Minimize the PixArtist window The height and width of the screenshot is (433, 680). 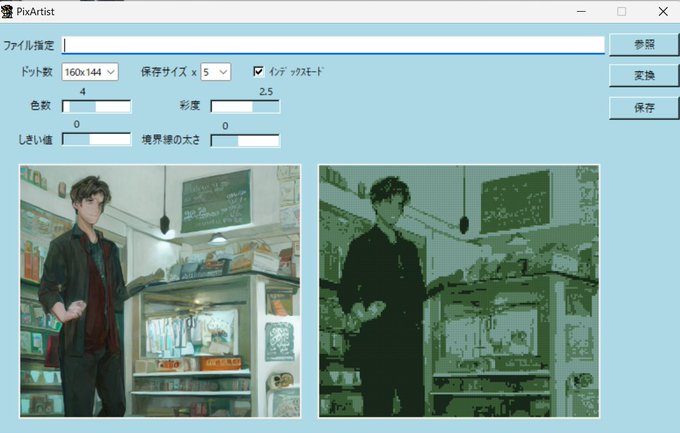pyautogui.click(x=581, y=11)
